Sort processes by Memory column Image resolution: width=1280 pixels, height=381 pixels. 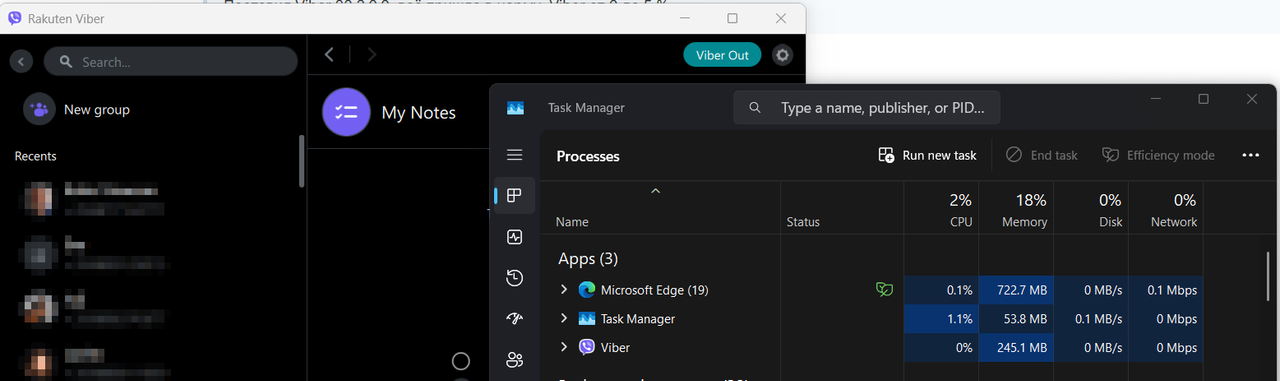(x=1016, y=209)
